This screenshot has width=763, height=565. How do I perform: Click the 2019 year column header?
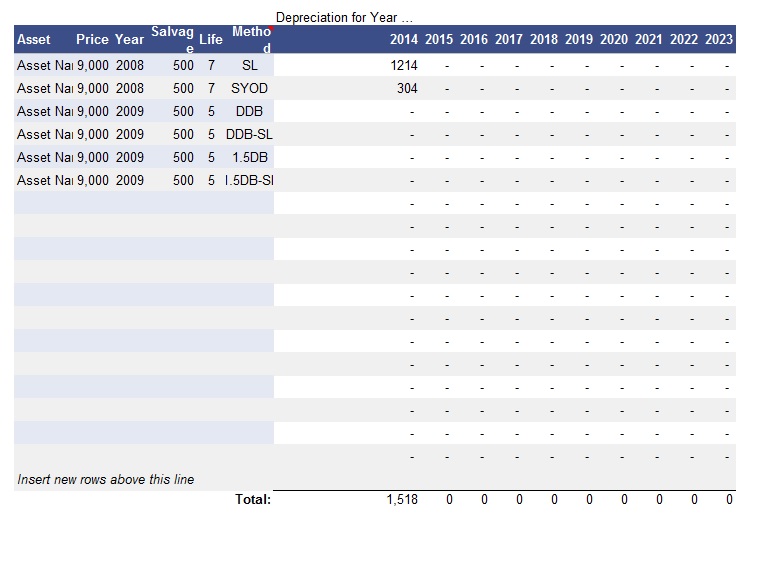tap(579, 39)
